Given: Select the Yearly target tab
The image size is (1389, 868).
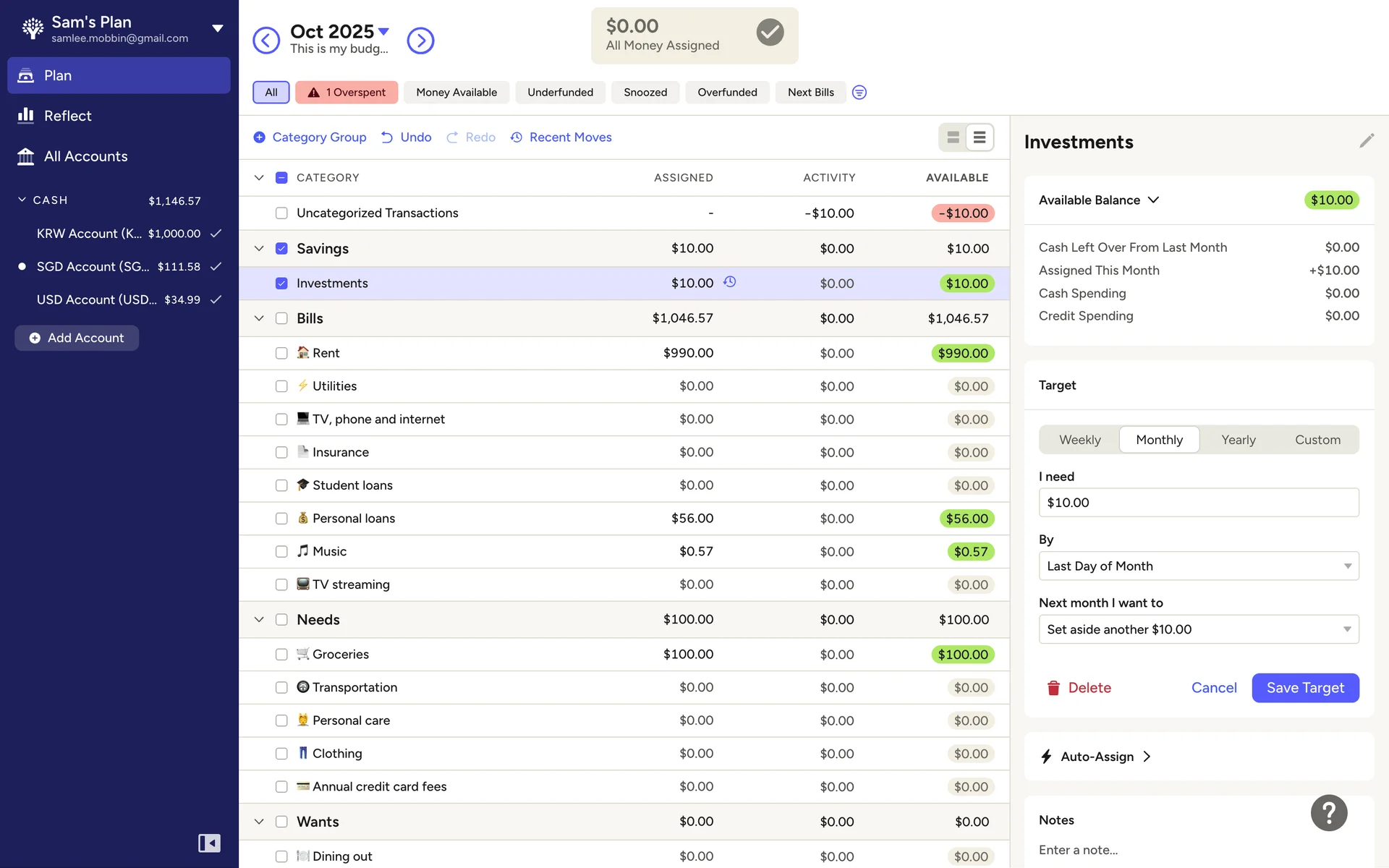Looking at the screenshot, I should pos(1238,440).
